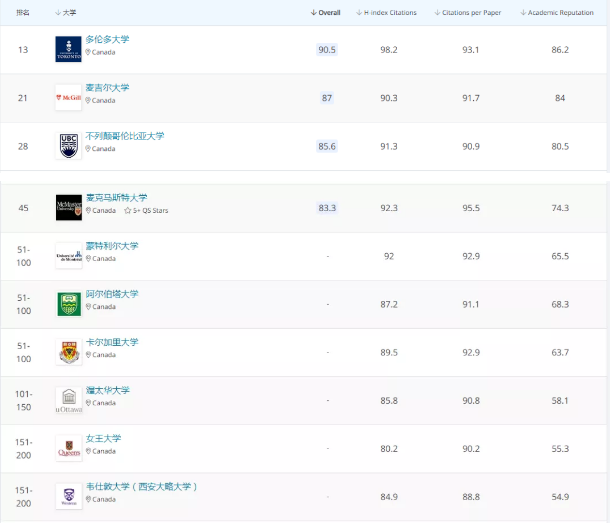
Task: Open the 多伦多大学 link
Action: [107, 39]
